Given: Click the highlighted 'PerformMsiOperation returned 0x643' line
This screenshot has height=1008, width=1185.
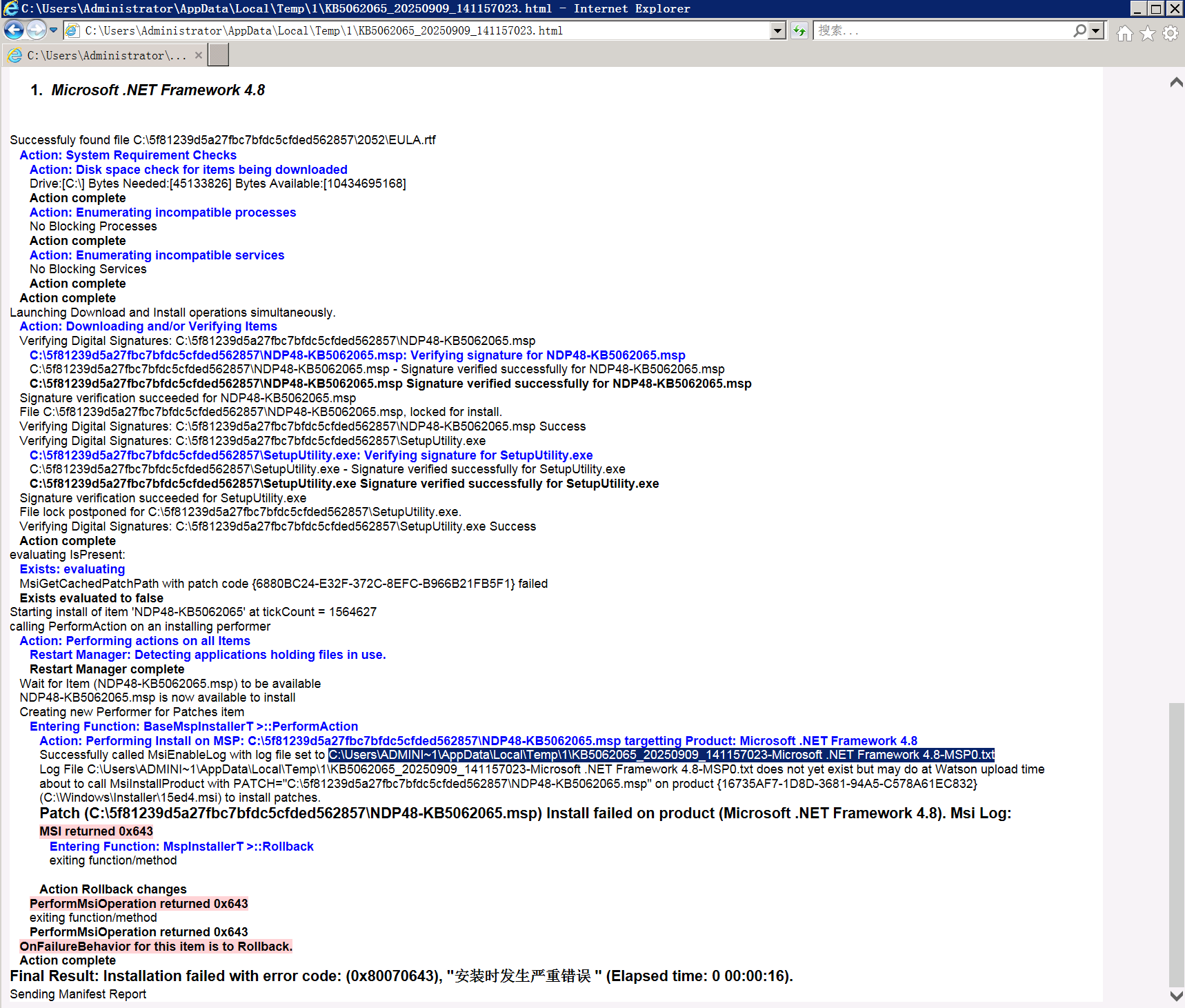Looking at the screenshot, I should [139, 904].
